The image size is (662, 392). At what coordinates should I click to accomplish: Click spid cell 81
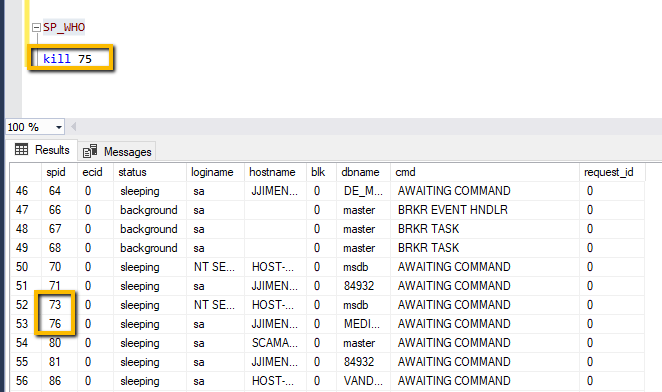pos(59,362)
